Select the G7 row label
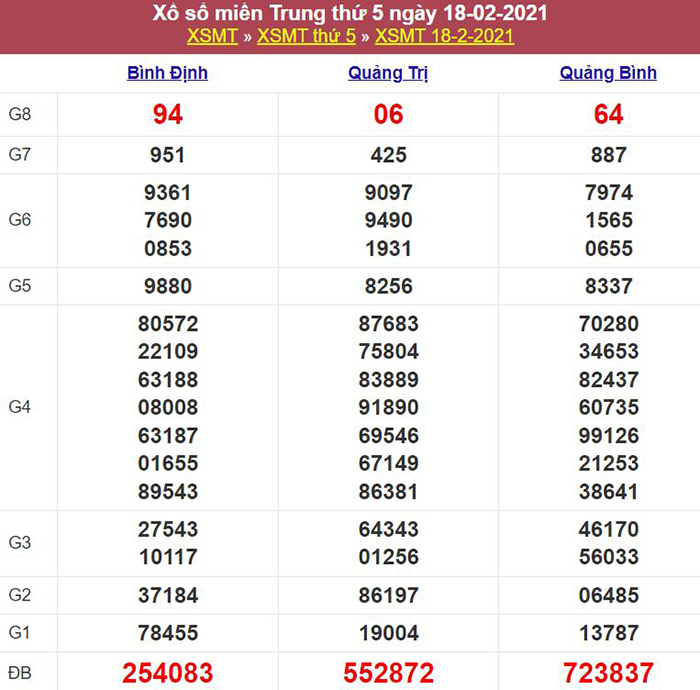The width and height of the screenshot is (700, 690). (x=20, y=155)
